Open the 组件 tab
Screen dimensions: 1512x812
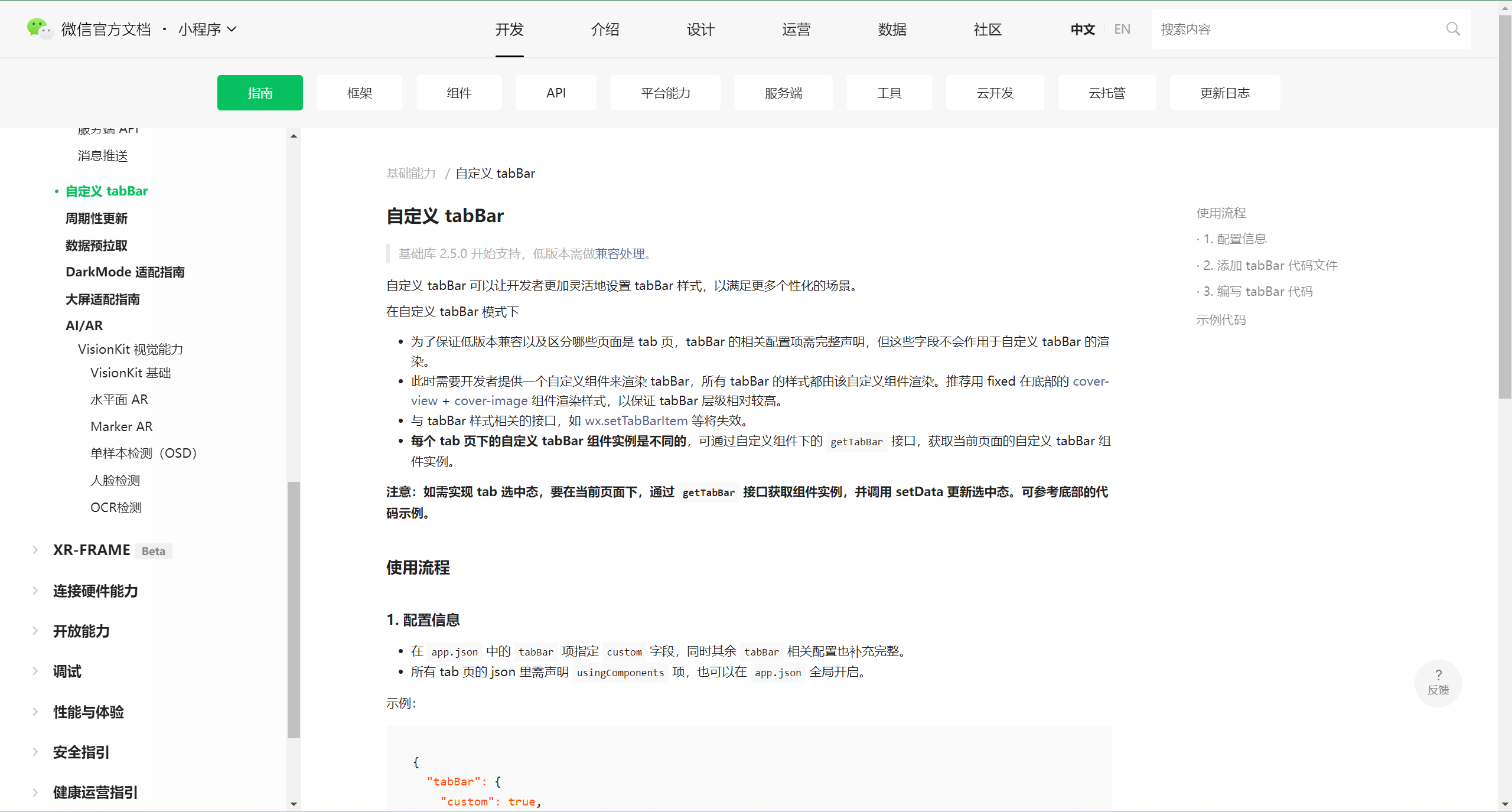pyautogui.click(x=459, y=93)
